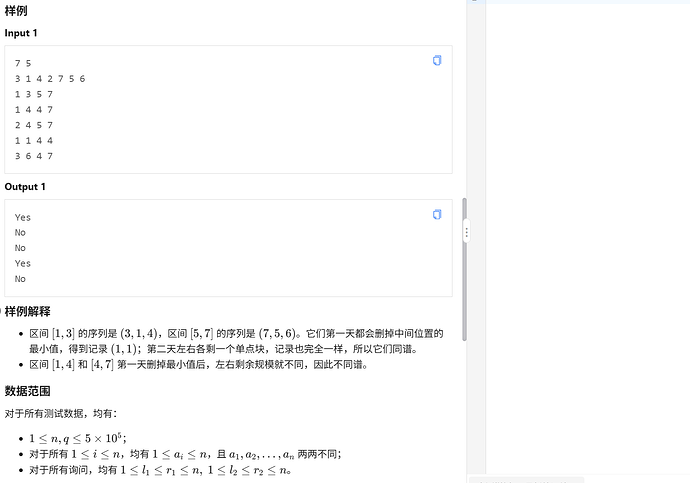Click the panel splitter handle with dots
690x483 pixels.
(466, 233)
